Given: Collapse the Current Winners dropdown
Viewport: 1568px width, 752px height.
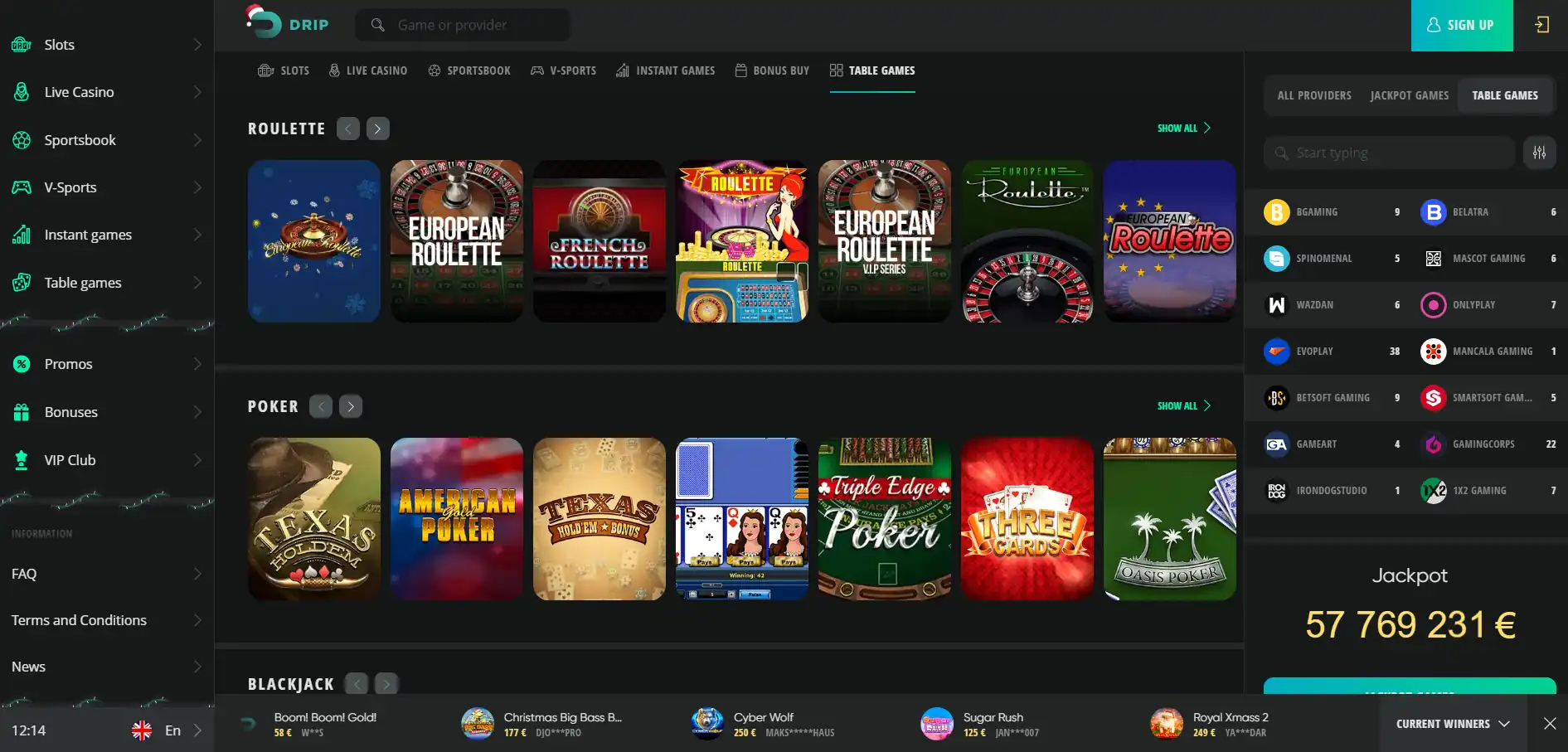Looking at the screenshot, I should [x=1453, y=724].
